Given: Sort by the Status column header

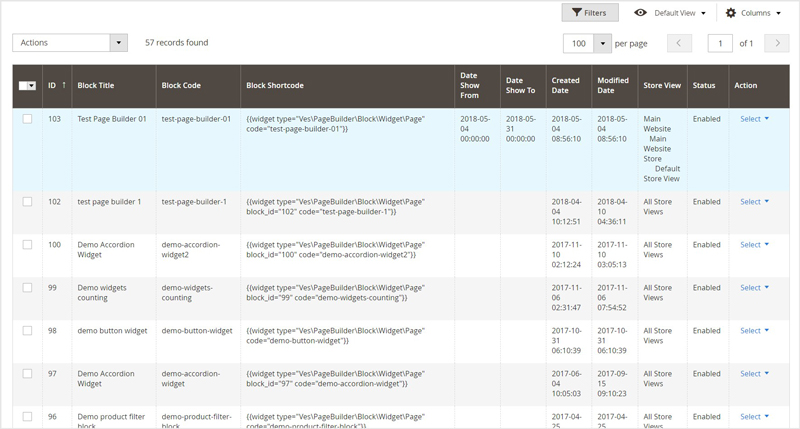Looking at the screenshot, I should (704, 86).
